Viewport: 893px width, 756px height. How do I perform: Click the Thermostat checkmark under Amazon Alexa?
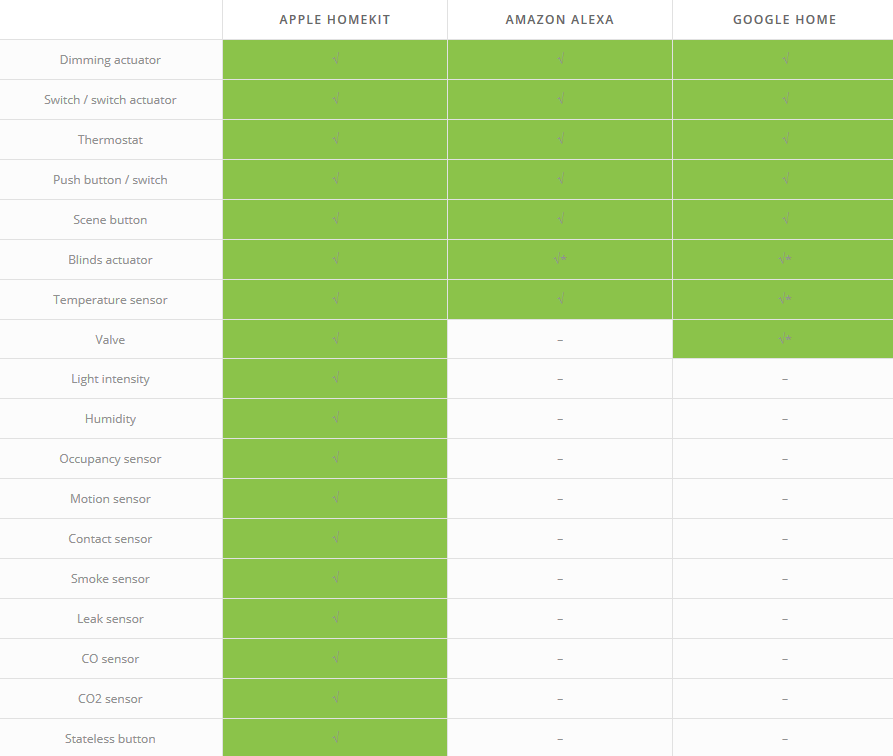coord(560,140)
